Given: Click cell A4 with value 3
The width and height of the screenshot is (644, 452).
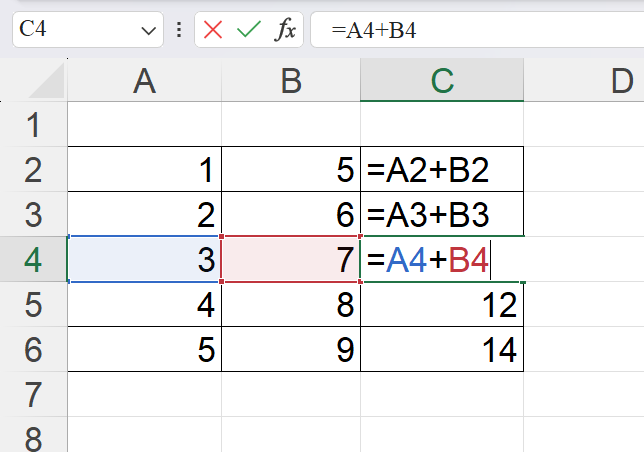Looking at the screenshot, I should pos(144,260).
